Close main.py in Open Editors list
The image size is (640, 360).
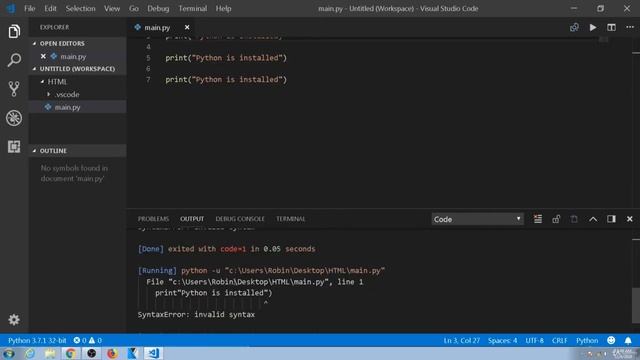(x=43, y=56)
